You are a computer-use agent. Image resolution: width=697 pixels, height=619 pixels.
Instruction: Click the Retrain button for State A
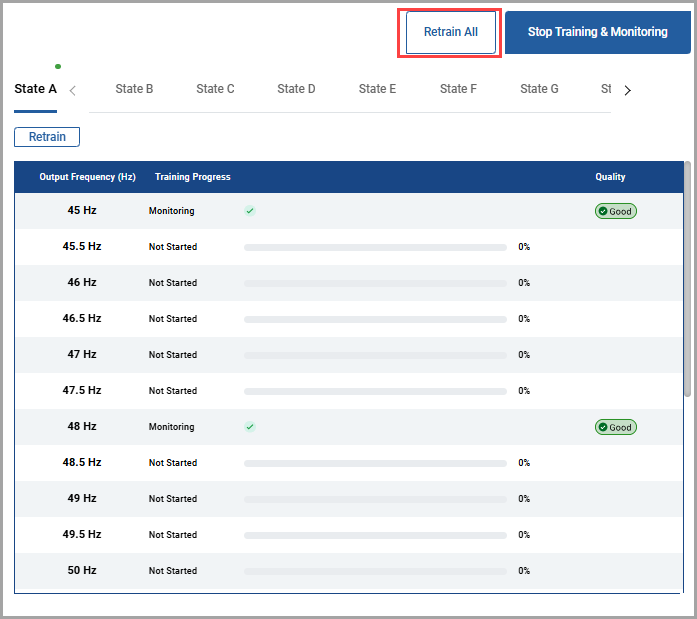(x=47, y=137)
